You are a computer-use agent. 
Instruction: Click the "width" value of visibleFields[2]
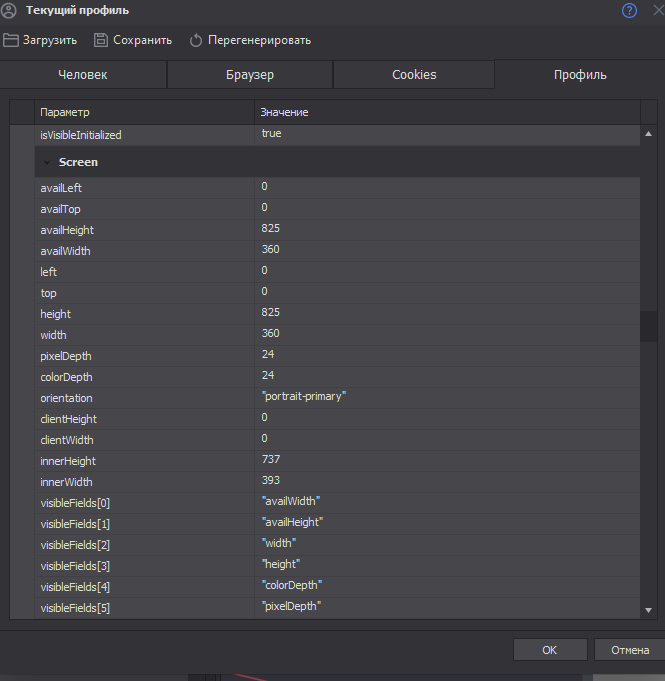tap(279, 543)
